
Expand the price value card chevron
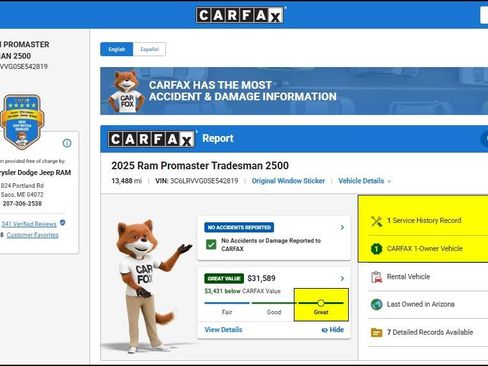[342, 278]
